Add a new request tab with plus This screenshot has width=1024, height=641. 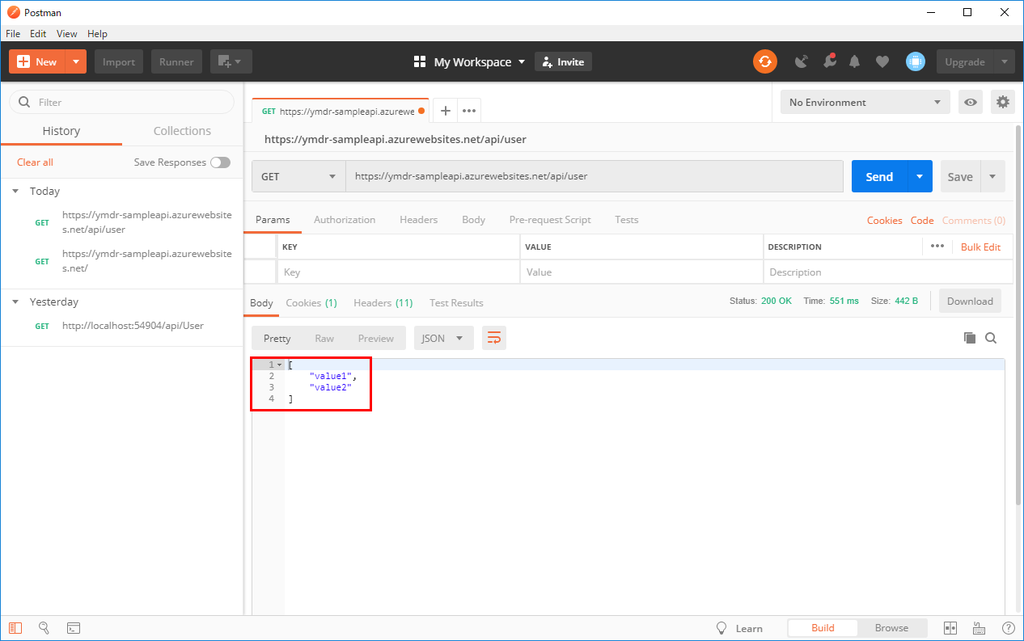pos(445,111)
